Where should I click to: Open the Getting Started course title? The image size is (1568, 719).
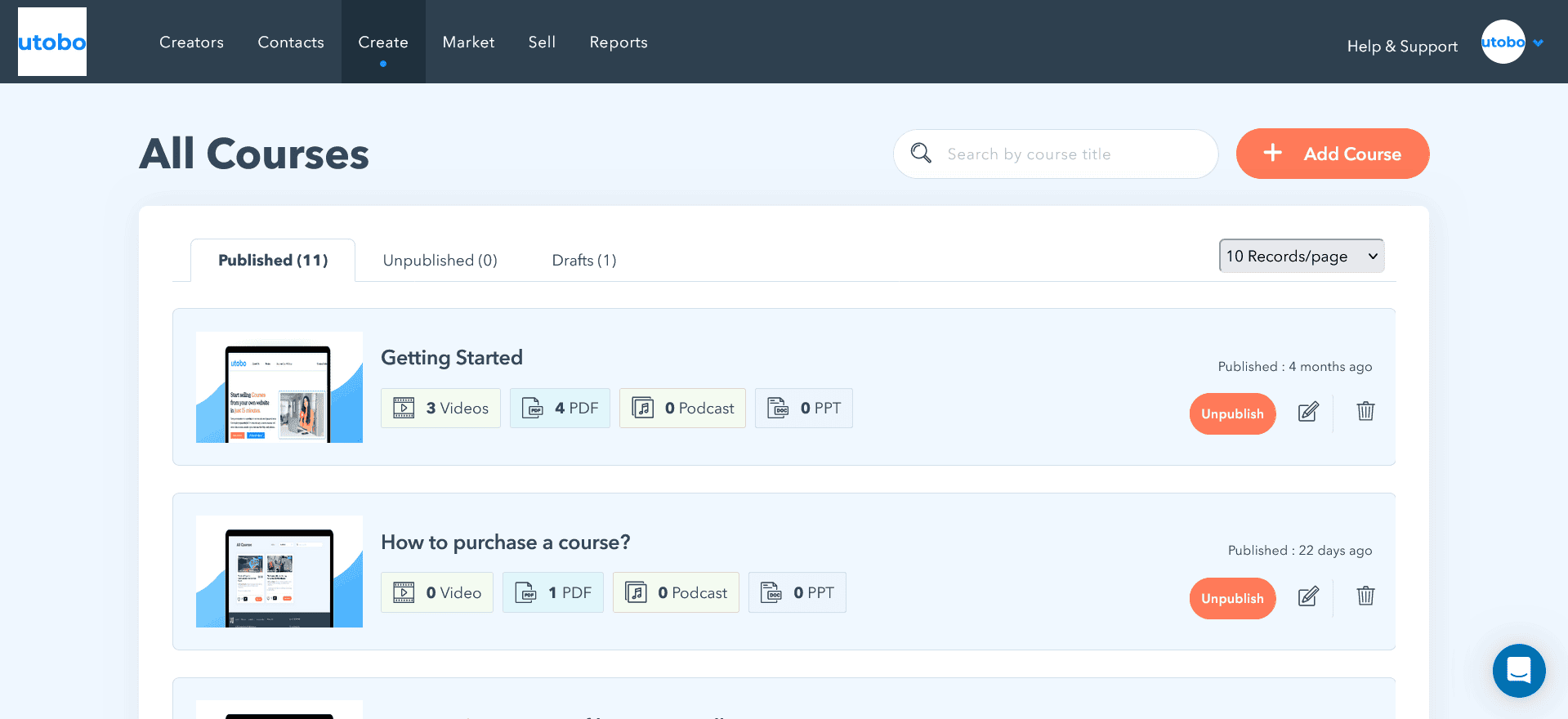click(x=452, y=358)
